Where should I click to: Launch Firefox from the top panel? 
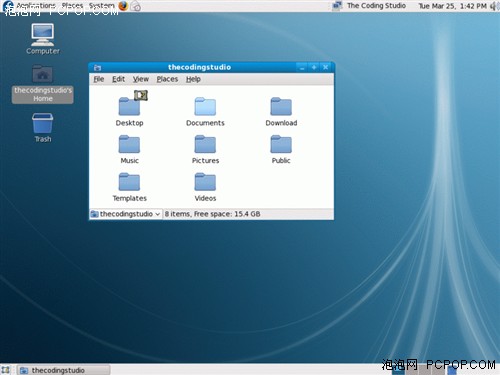123,6
